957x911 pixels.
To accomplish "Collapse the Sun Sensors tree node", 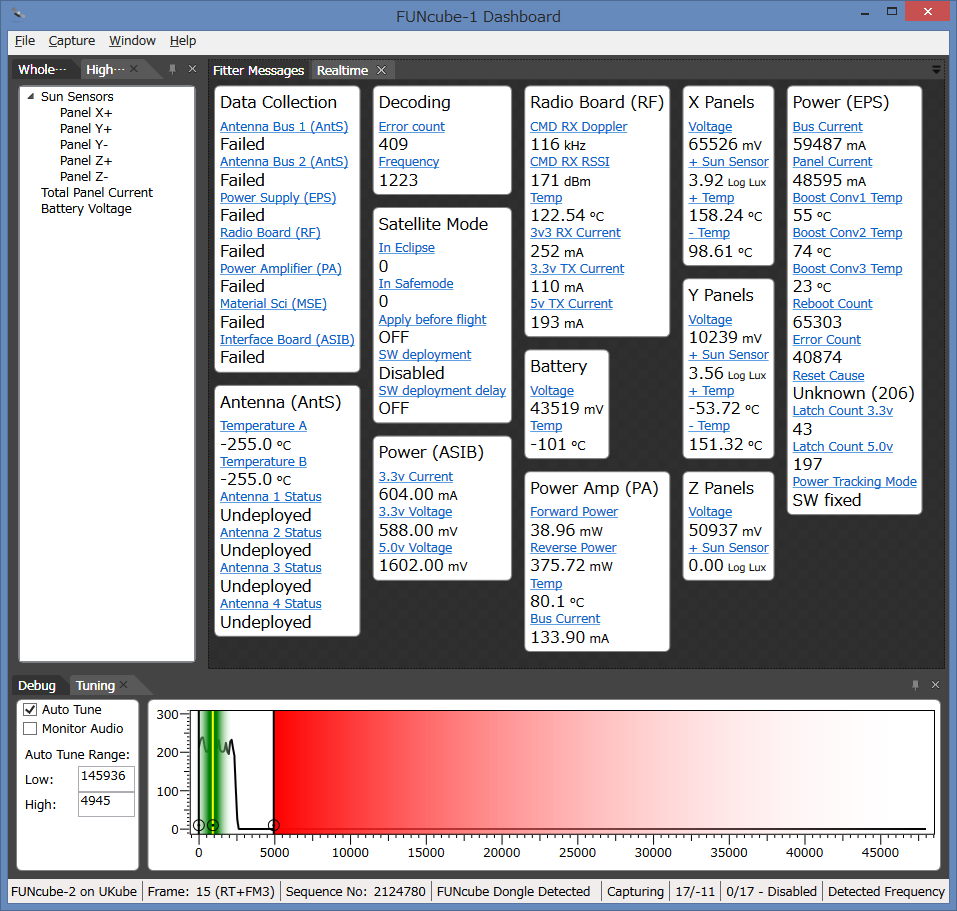I will [x=30, y=96].
